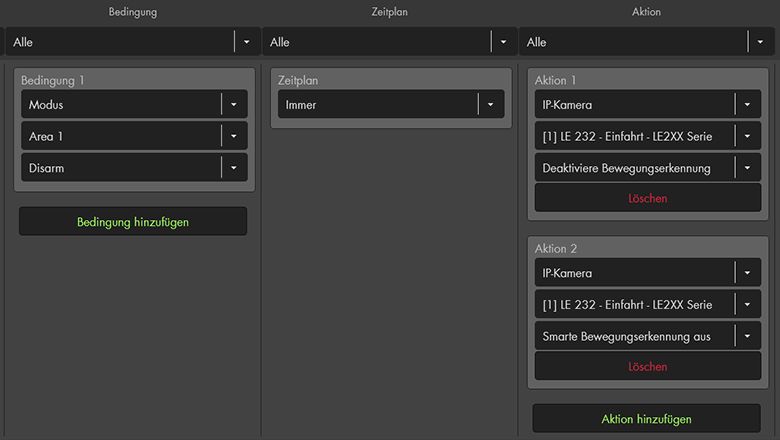Open the LE 232 Einfahrt camera dropdown in Aktion 2
The image size is (780, 440).
click(648, 304)
